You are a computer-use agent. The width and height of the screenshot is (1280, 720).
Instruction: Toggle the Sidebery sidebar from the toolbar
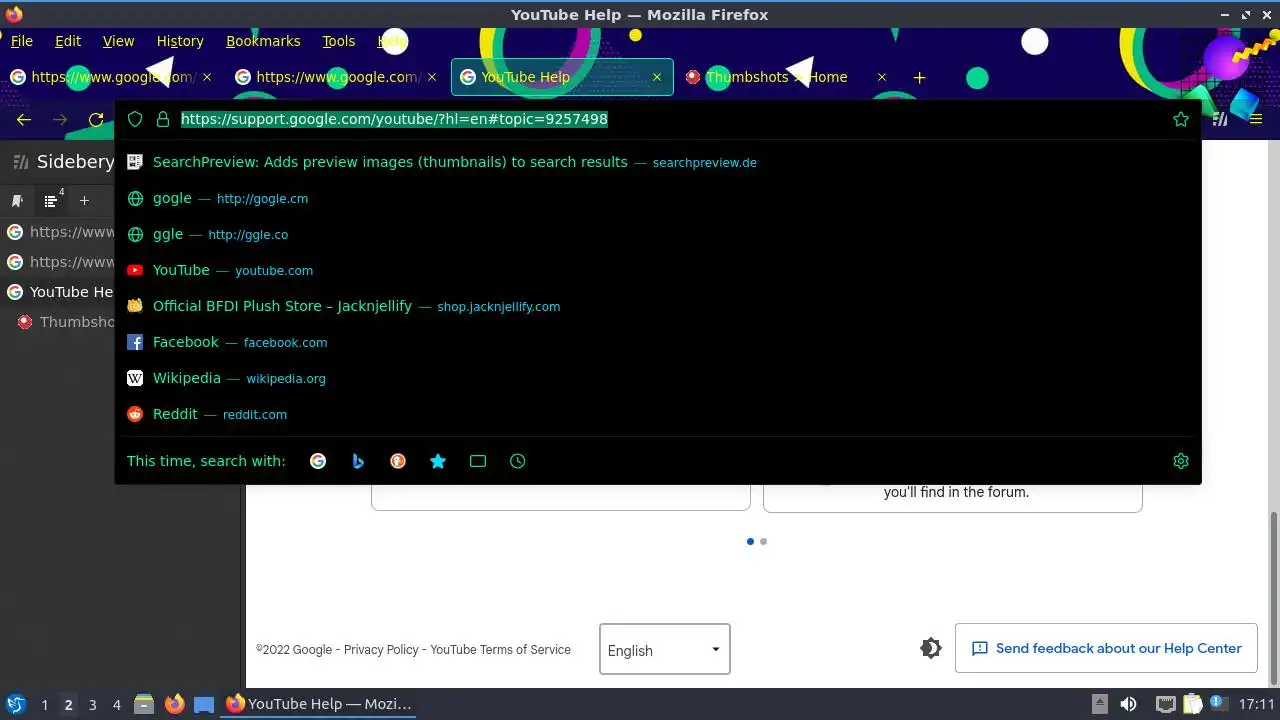[1220, 119]
